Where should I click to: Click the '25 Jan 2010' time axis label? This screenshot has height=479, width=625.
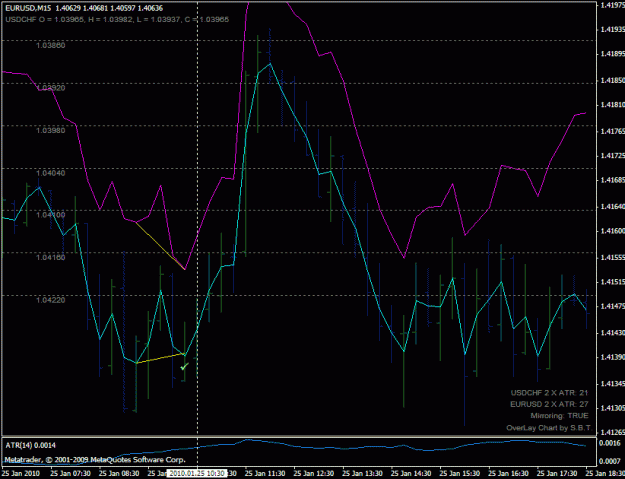(21, 473)
